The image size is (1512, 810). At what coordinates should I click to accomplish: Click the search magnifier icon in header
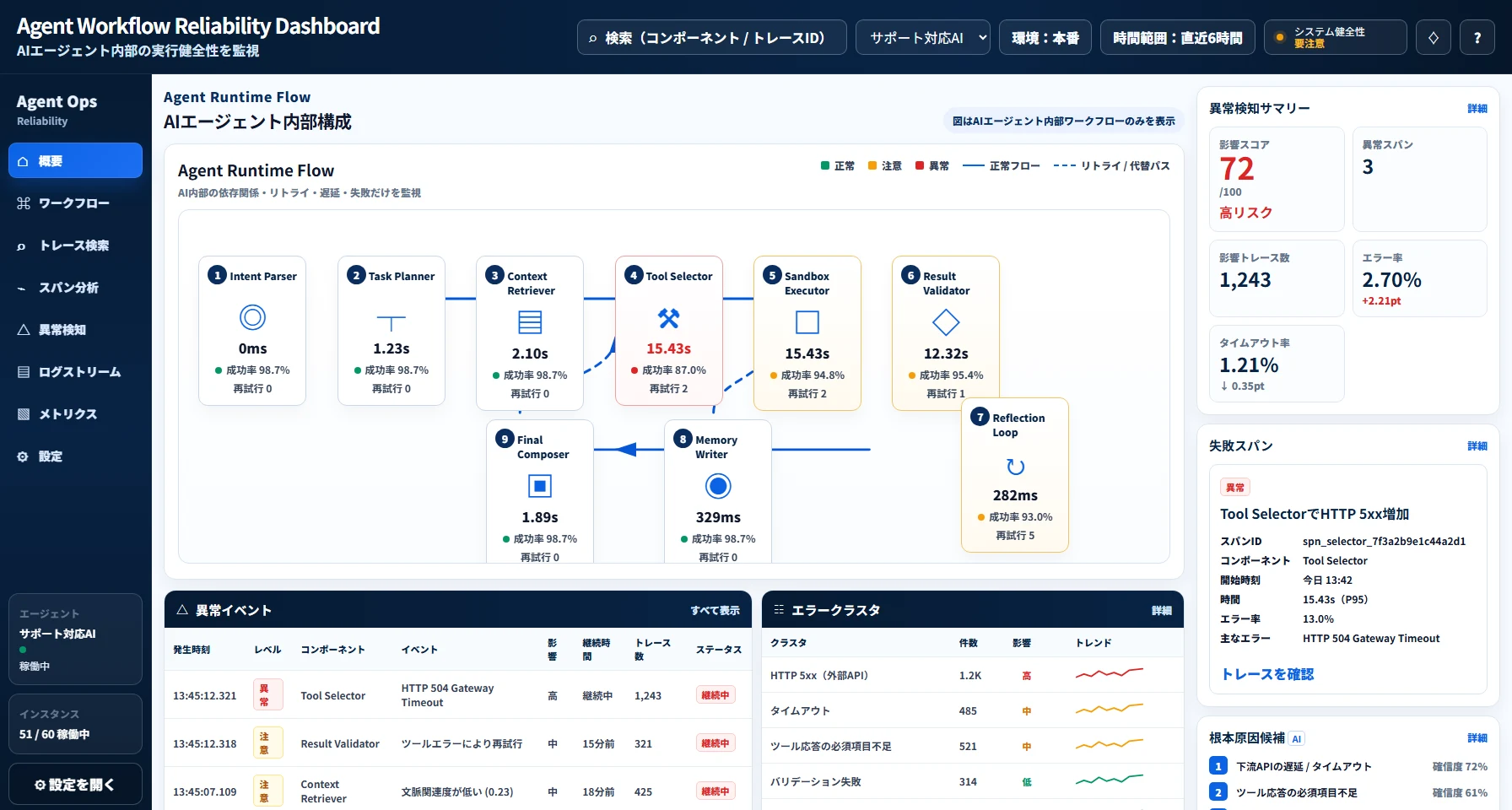pyautogui.click(x=592, y=38)
